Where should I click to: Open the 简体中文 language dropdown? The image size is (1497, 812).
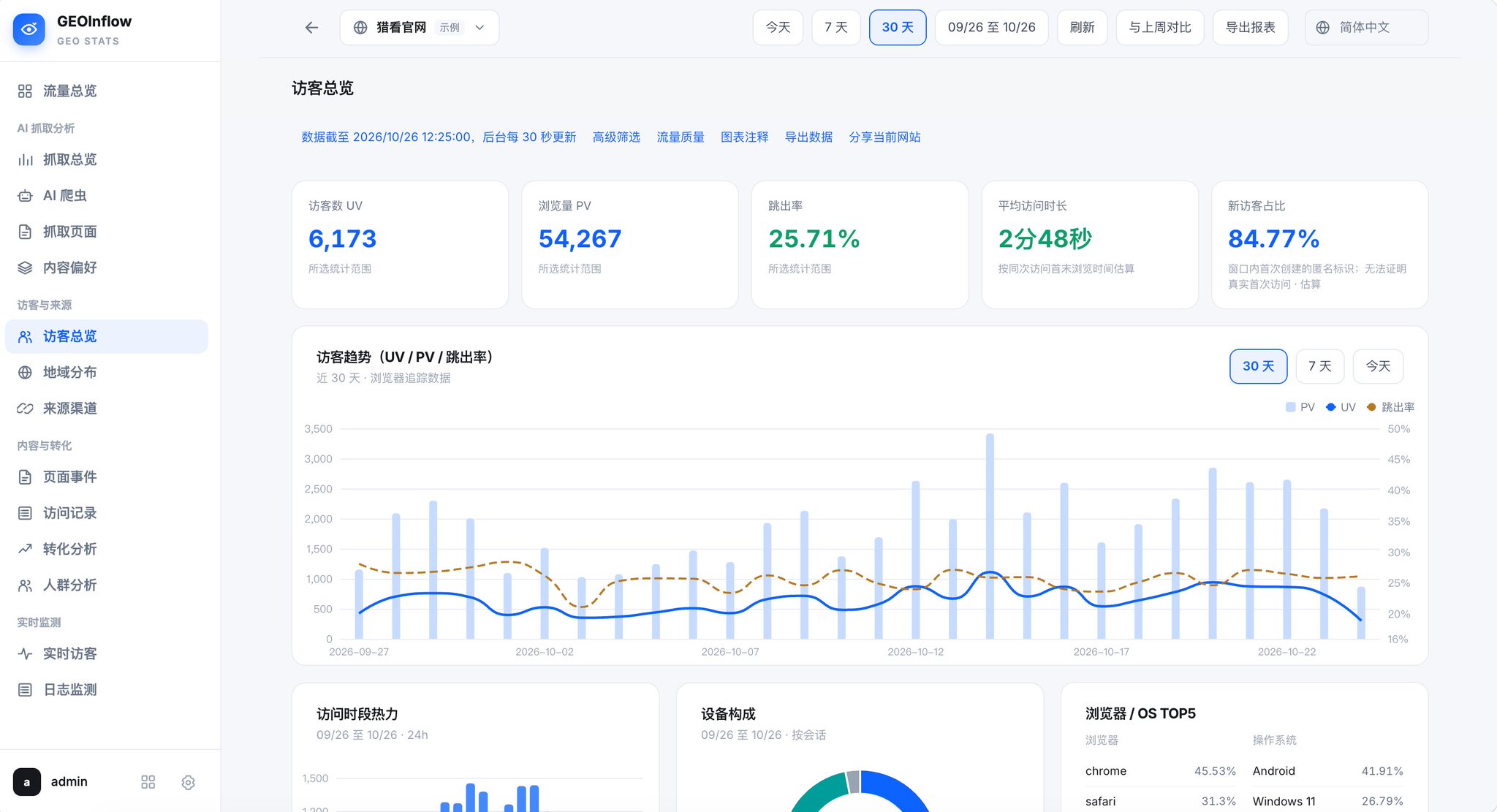click(x=1366, y=28)
